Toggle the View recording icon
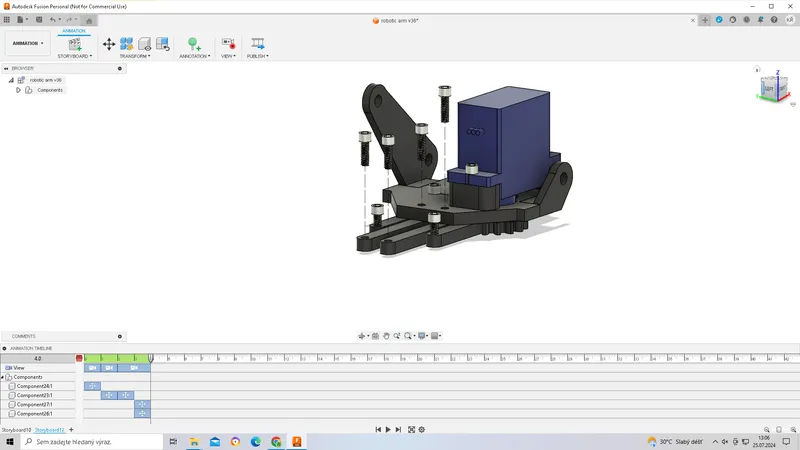This screenshot has height=450, width=800. [x=228, y=44]
